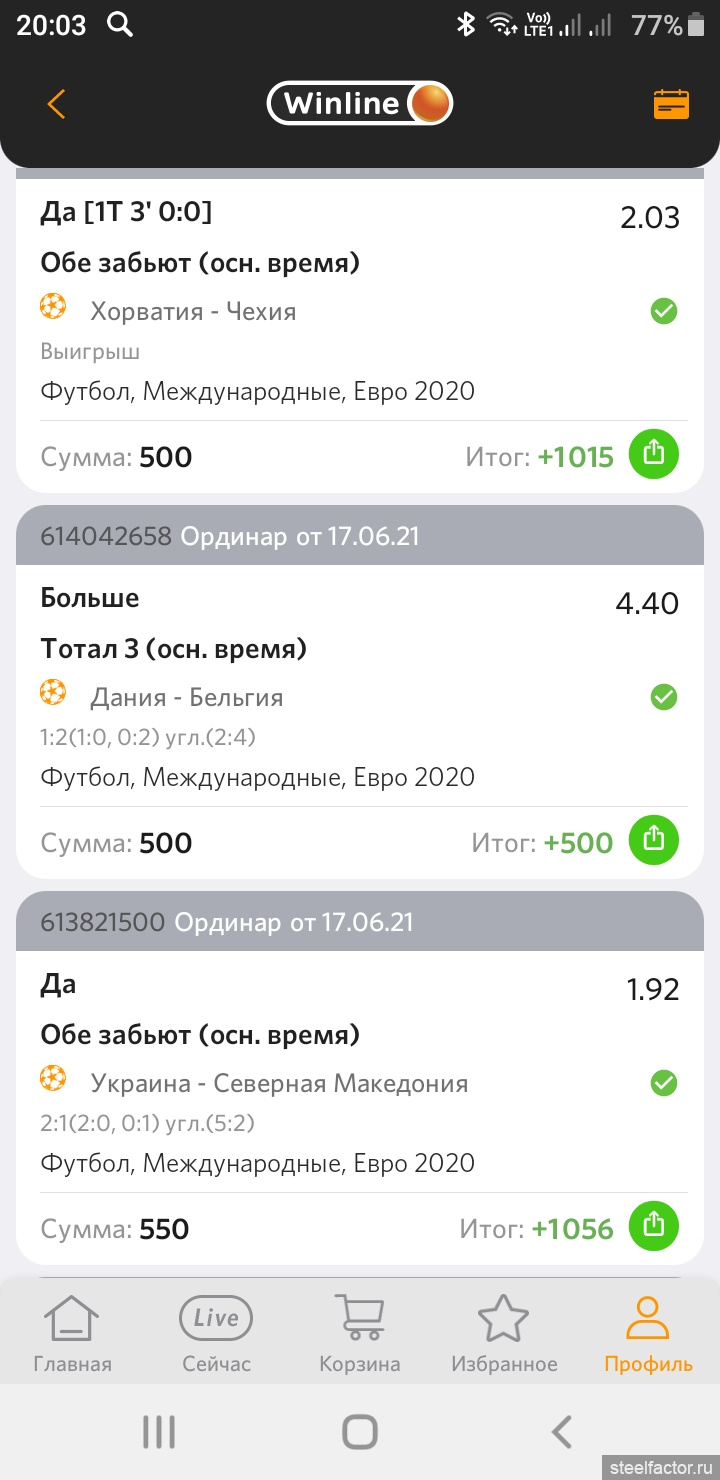The width and height of the screenshot is (720, 1480).
Task: Select the Профиль tab
Action: point(648,1334)
